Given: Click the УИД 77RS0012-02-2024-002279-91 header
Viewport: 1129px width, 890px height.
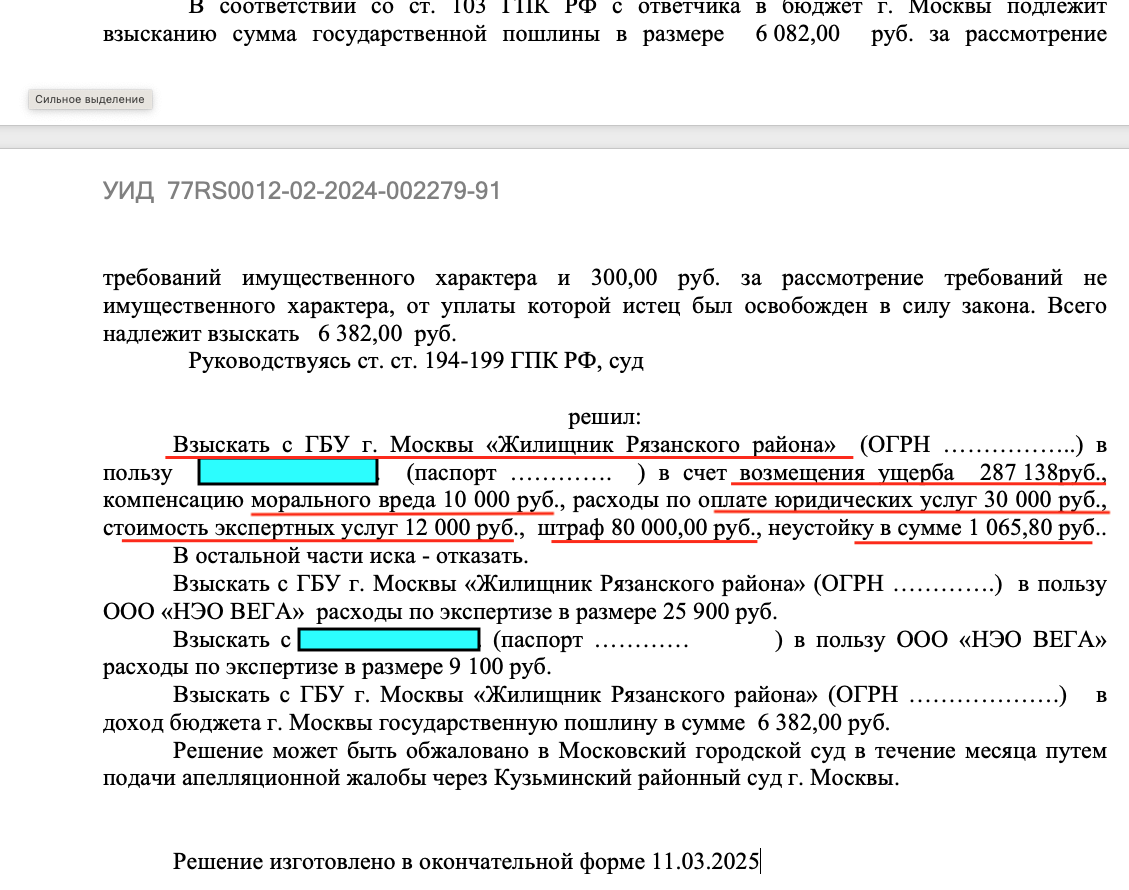Looking at the screenshot, I should pos(301,191).
